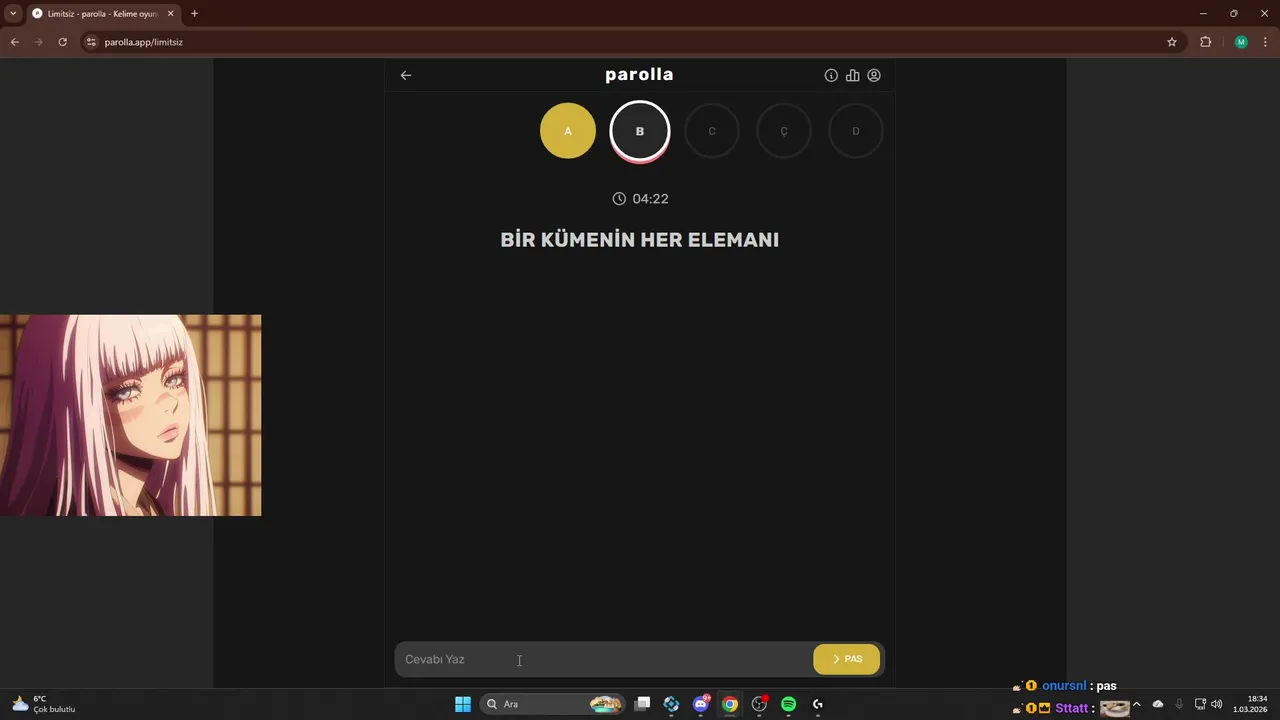Select the letter D circle
Image resolution: width=1280 pixels, height=720 pixels.
856,131
